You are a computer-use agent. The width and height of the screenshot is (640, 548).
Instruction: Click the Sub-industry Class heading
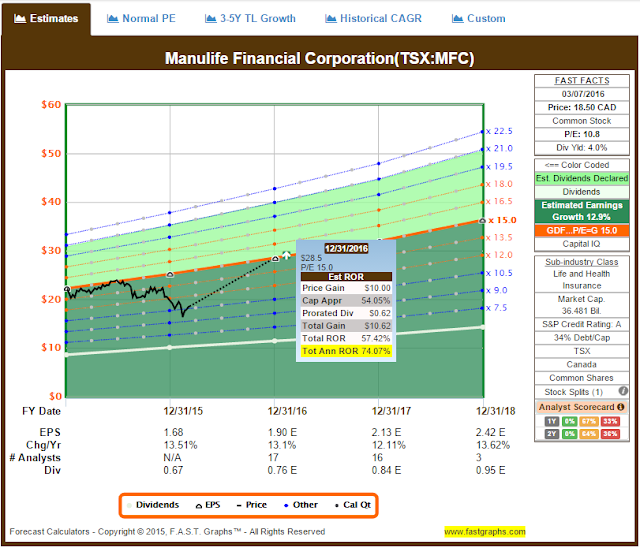pos(582,262)
